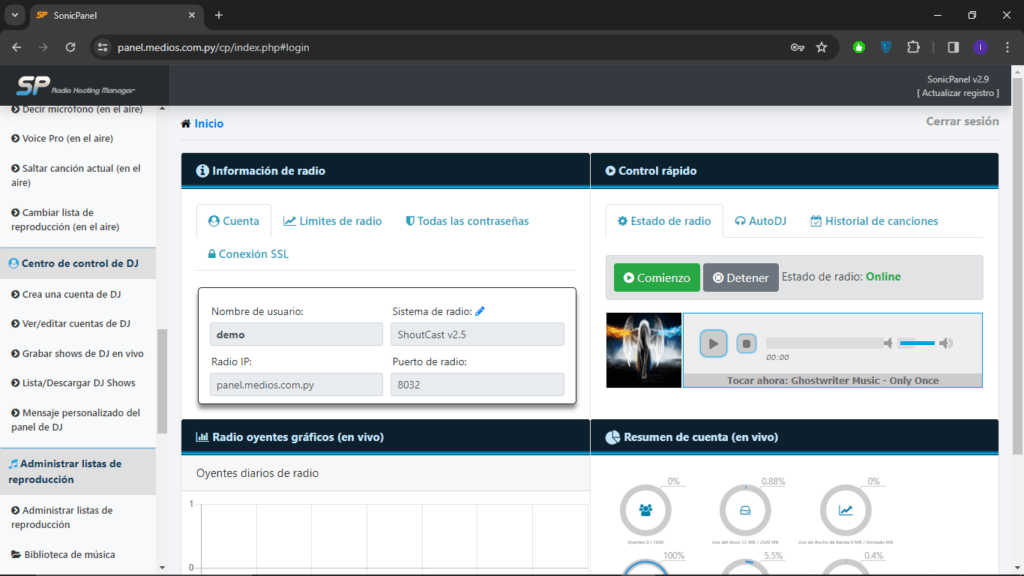This screenshot has width=1024, height=576.
Task: Bookmark this page with the star icon
Action: click(x=822, y=47)
